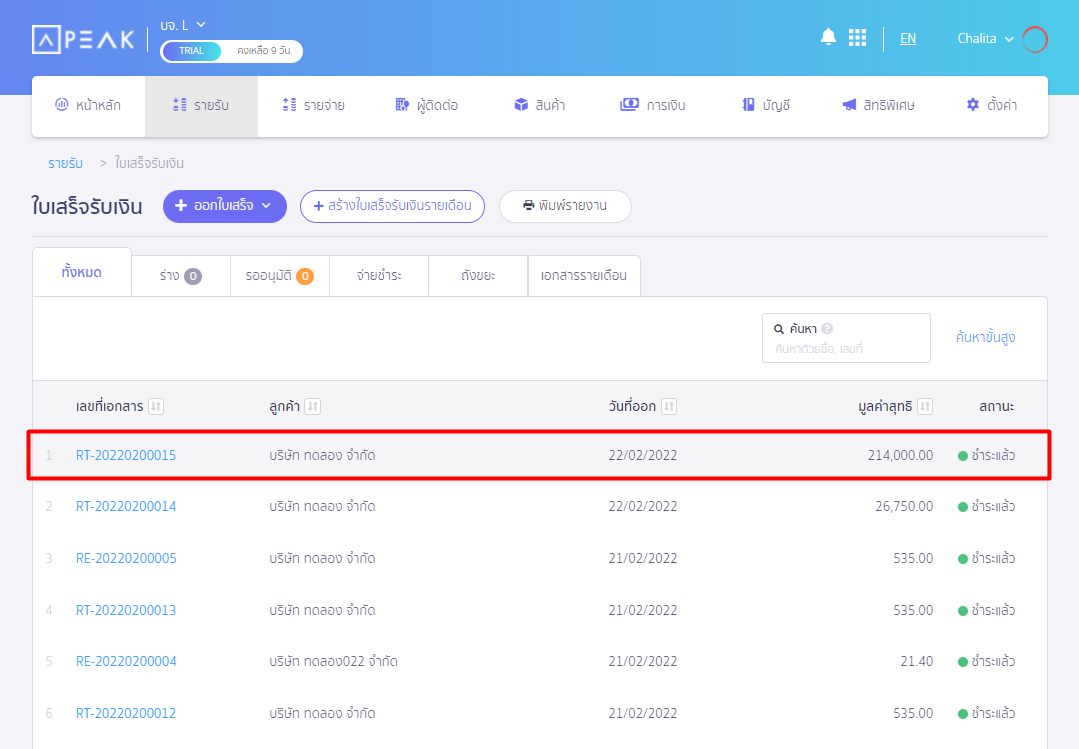Viewport: 1079px width, 749px height.
Task: Click the คงเหลือ 9 วัน trial label
Action: tap(264, 51)
